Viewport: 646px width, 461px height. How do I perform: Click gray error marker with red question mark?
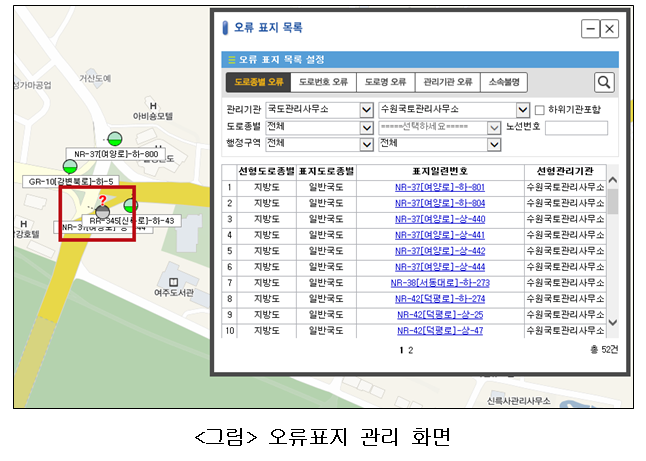tap(102, 211)
